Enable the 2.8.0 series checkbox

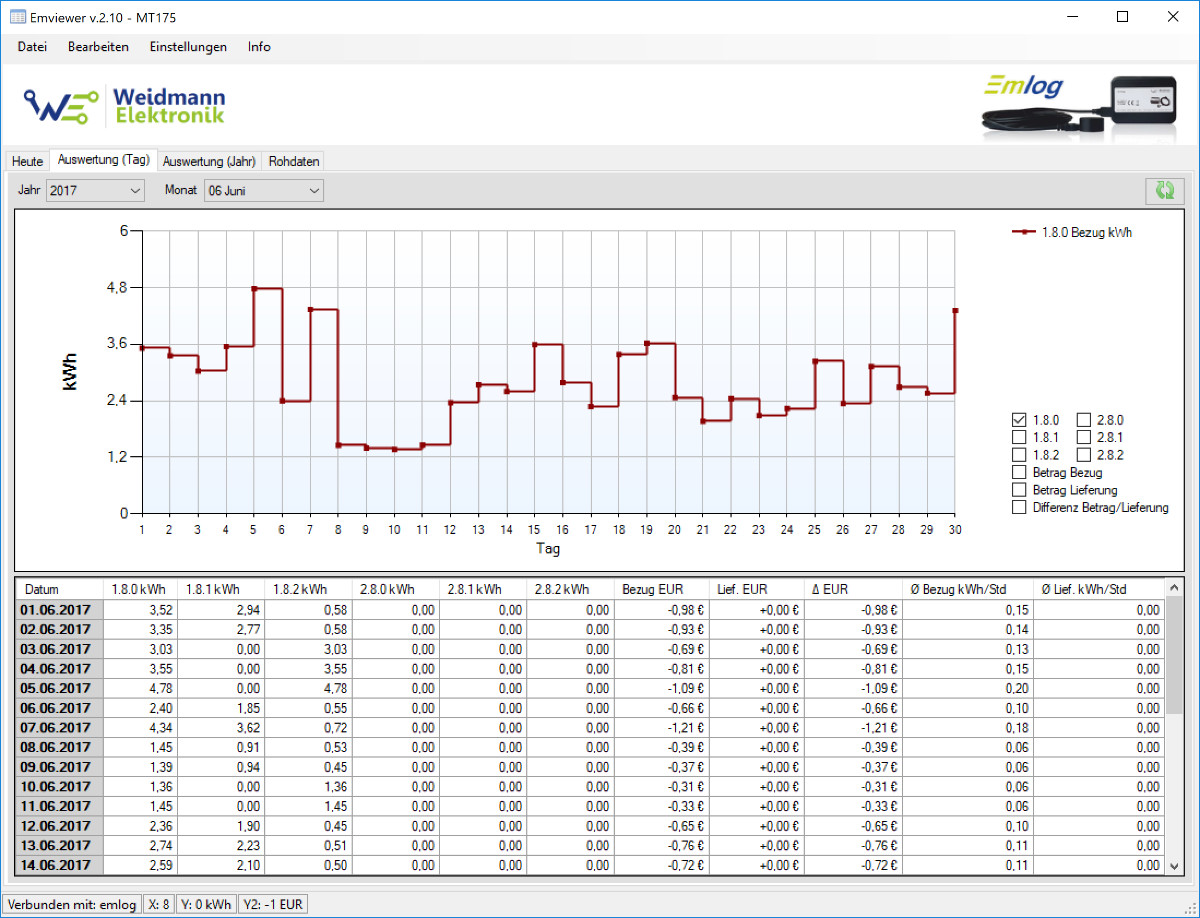(1084, 420)
